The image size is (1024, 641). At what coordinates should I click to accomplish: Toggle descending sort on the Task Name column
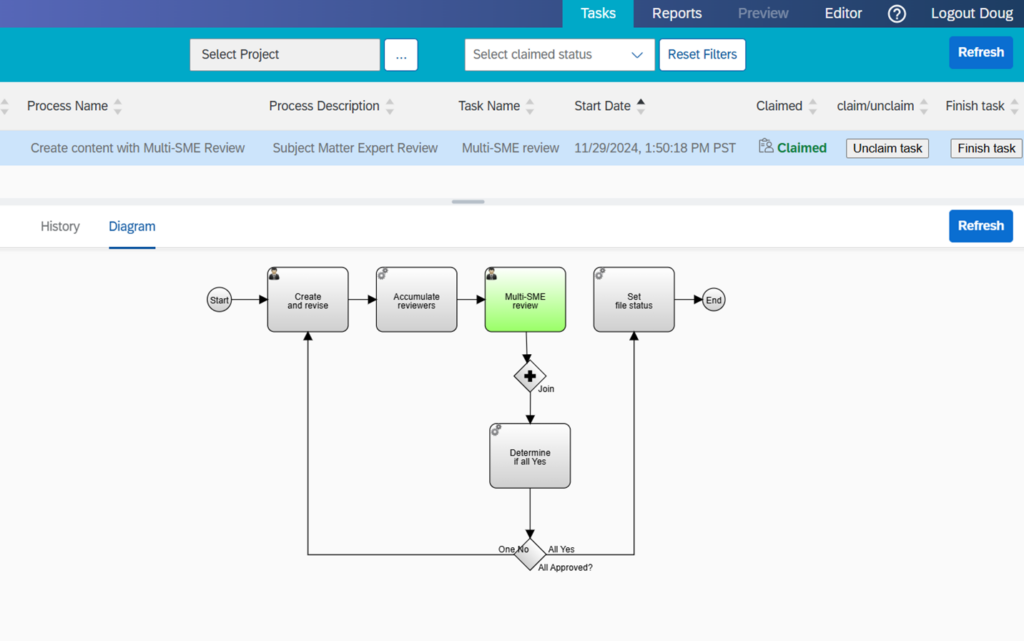point(531,110)
